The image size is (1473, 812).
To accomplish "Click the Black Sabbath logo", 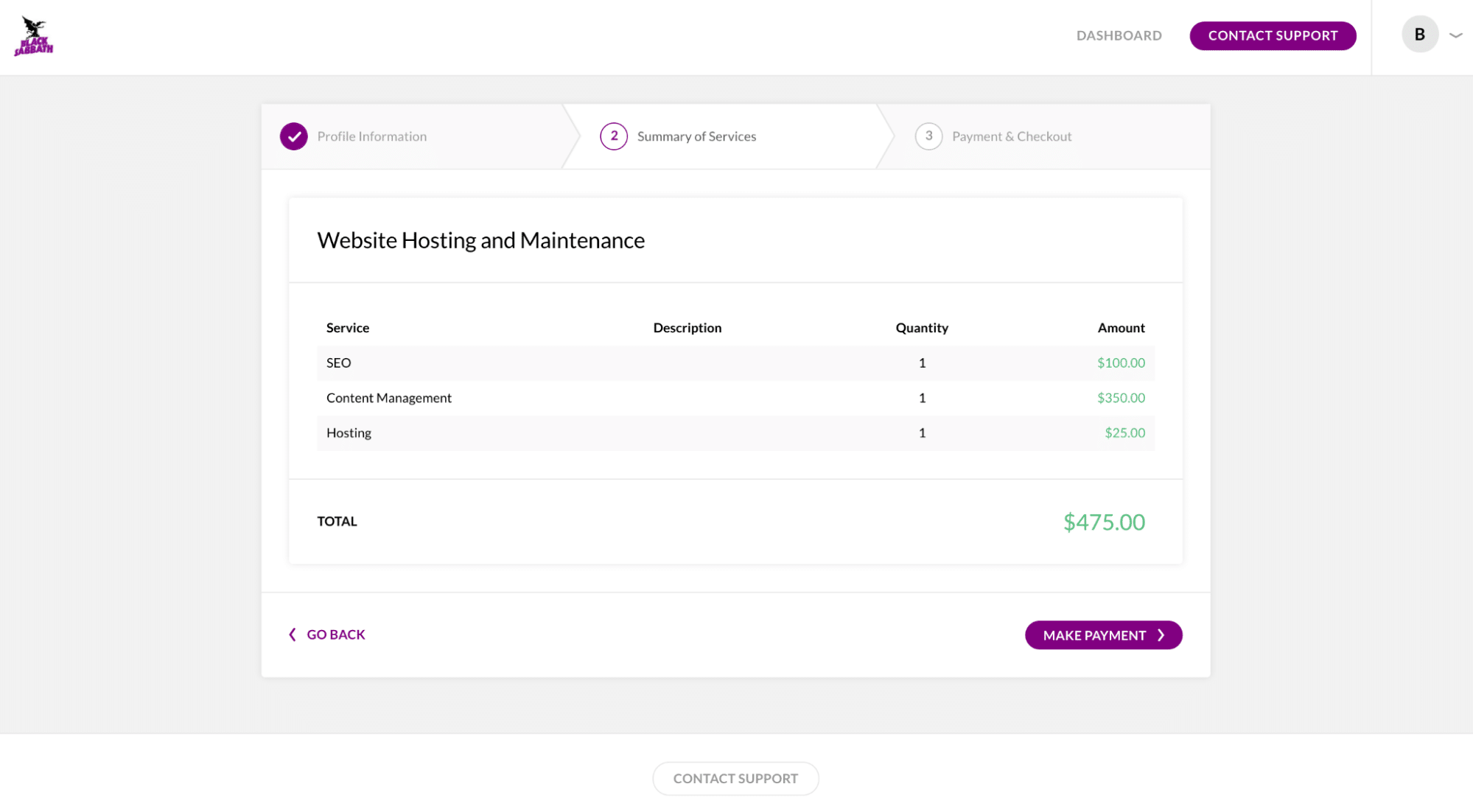I will 33,36.
